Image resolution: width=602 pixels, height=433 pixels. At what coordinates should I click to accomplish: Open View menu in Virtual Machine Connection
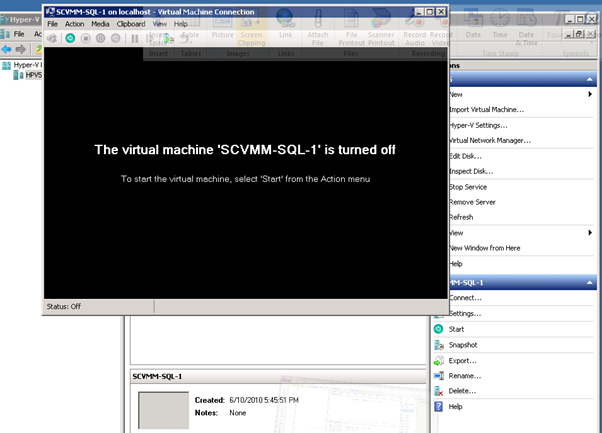pyautogui.click(x=160, y=24)
